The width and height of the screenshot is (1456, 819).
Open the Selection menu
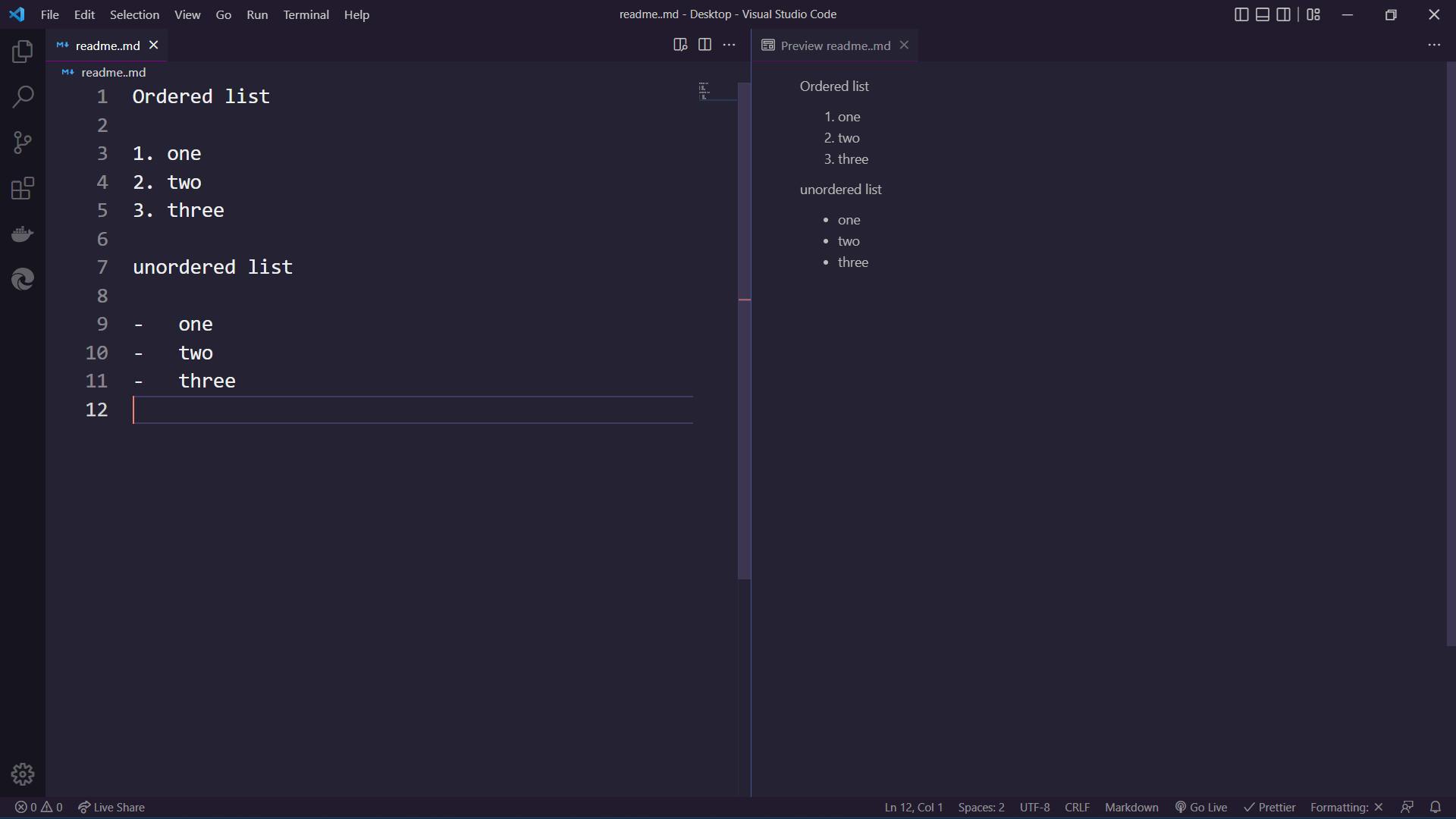click(x=134, y=14)
